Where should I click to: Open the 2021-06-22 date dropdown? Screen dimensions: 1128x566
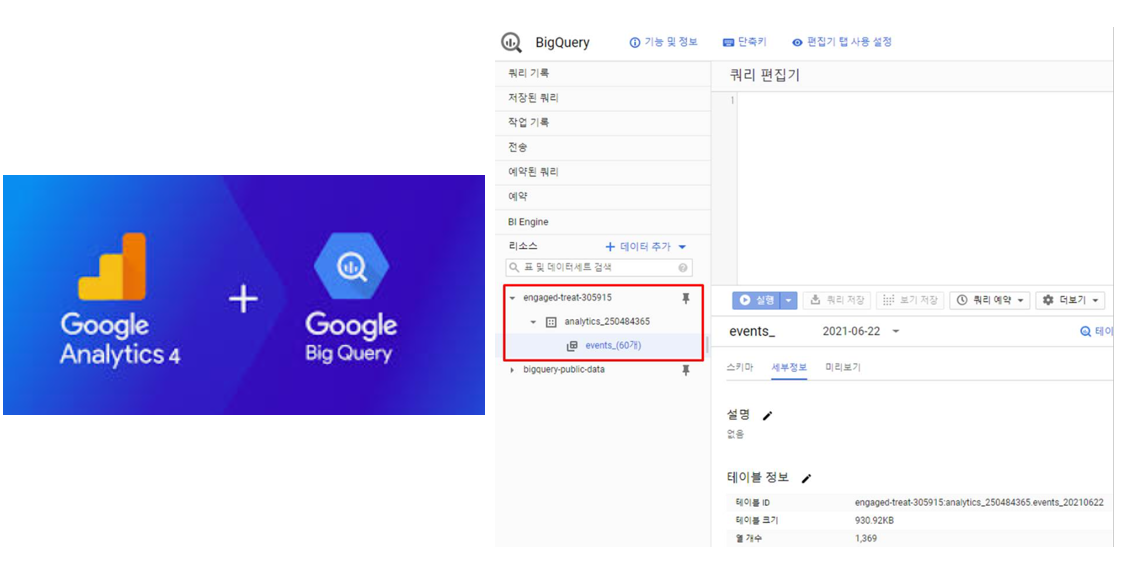pos(860,332)
